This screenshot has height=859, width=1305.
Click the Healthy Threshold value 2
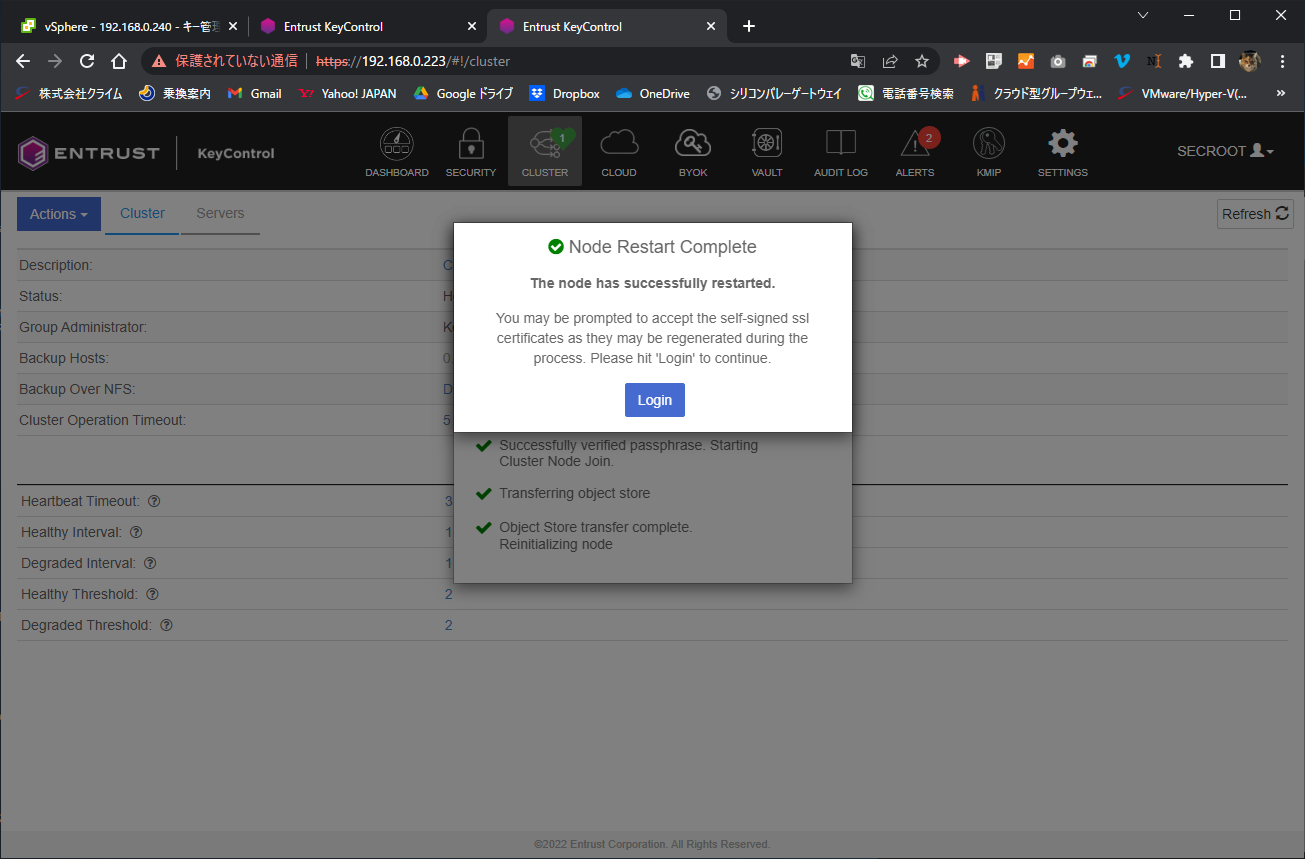(448, 594)
